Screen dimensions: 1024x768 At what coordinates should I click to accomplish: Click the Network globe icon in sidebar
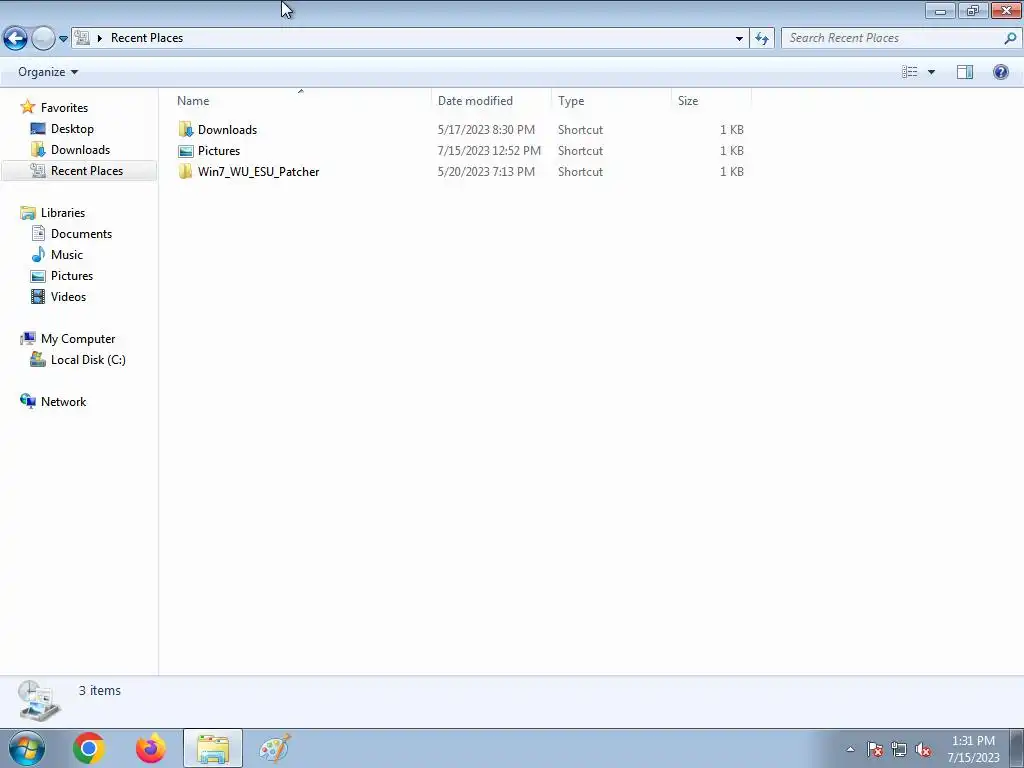(28, 401)
